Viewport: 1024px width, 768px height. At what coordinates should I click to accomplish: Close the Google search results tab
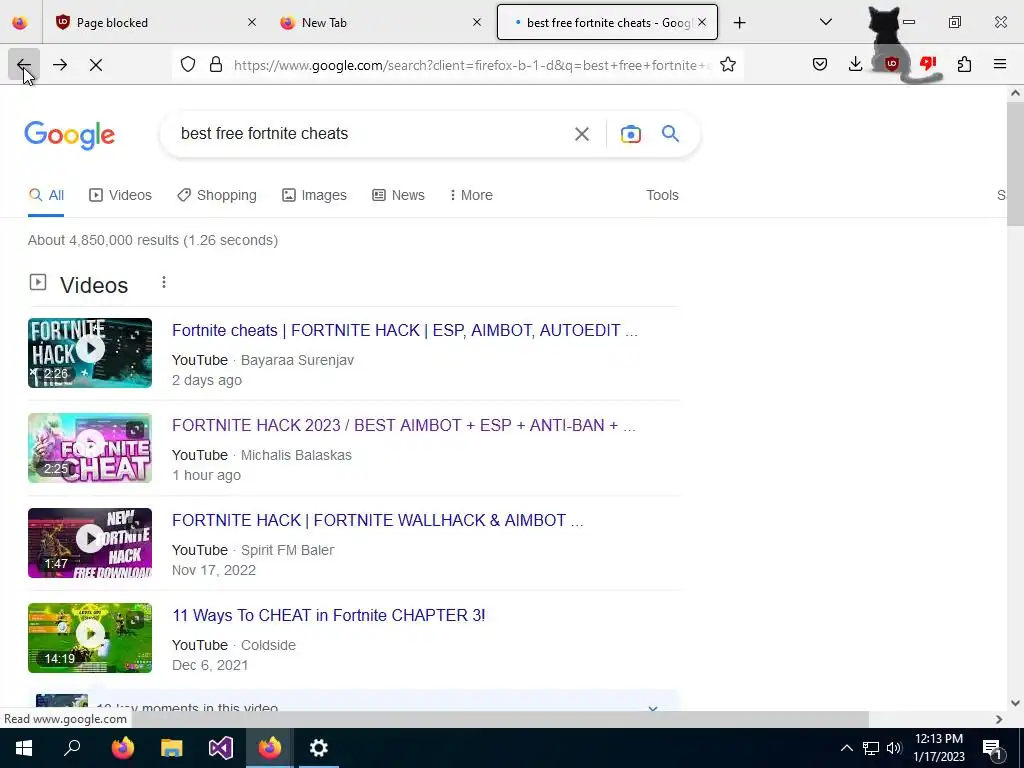(x=702, y=22)
